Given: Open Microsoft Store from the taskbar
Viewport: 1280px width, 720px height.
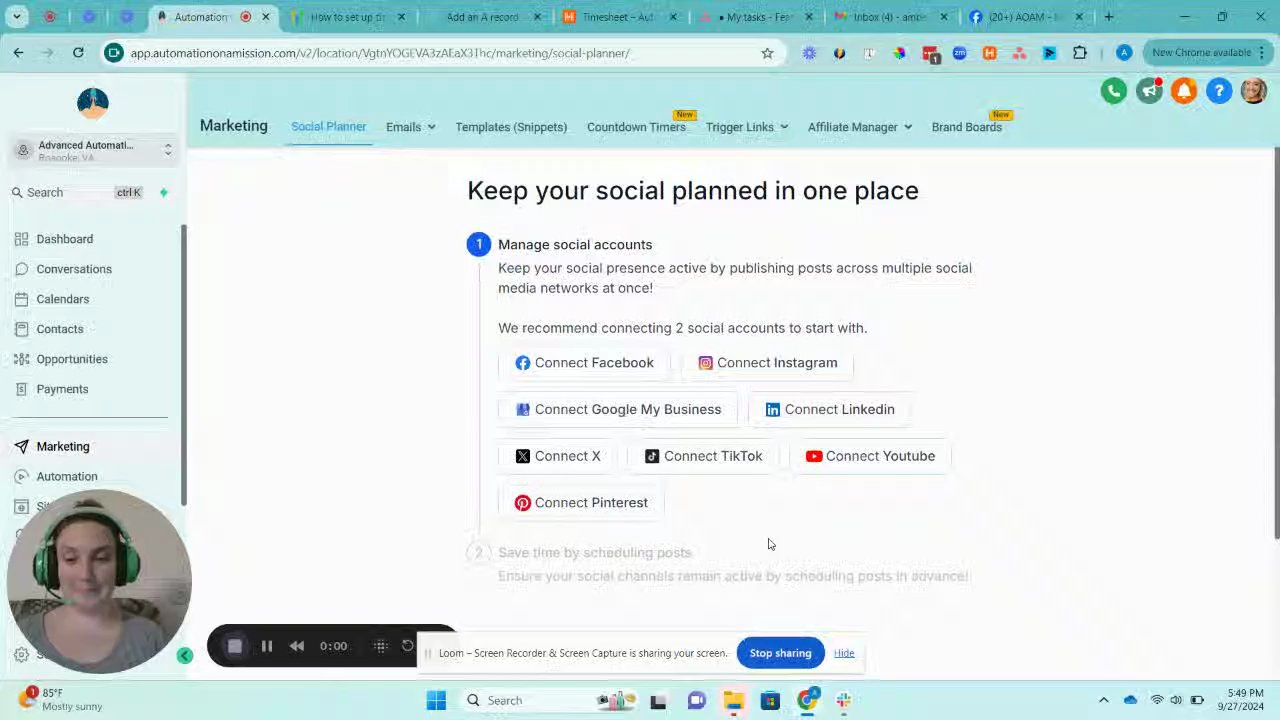Looking at the screenshot, I should 770,700.
